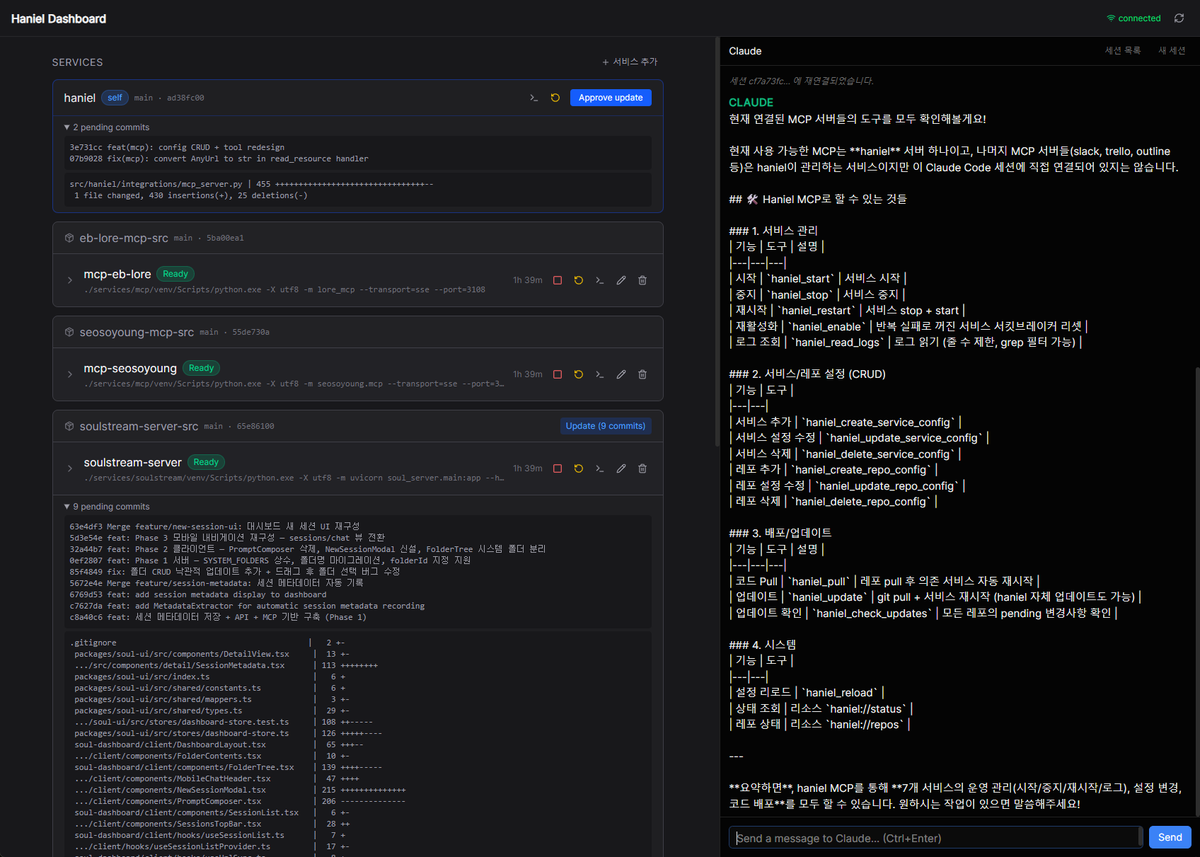Click the chat panel vertical scrollbar
Screen dimensions: 1200x857
(x=1196, y=593)
